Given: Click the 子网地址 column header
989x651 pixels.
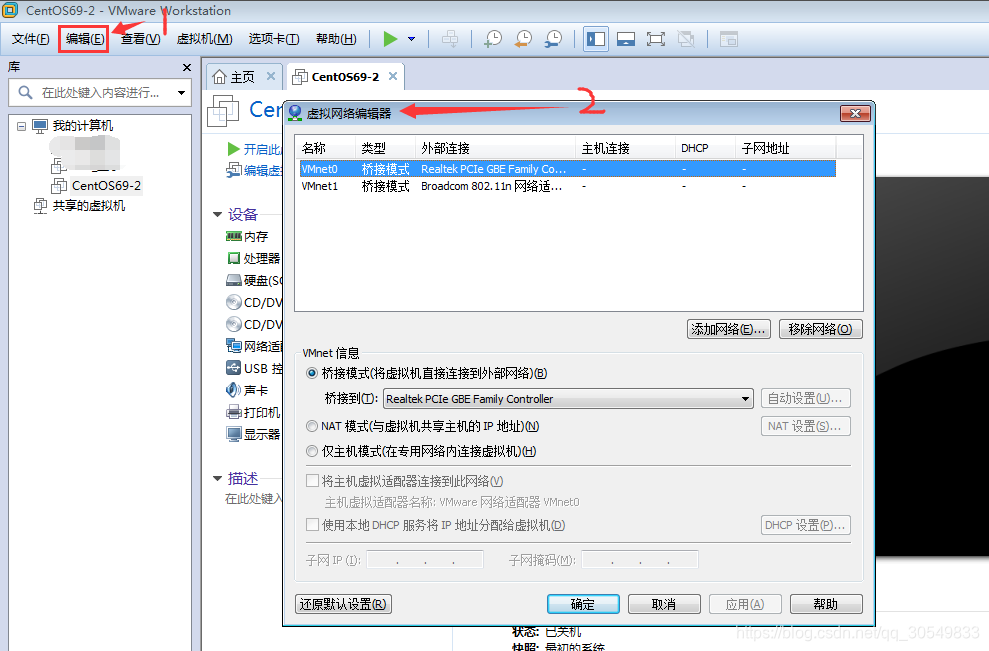Looking at the screenshot, I should click(786, 148).
